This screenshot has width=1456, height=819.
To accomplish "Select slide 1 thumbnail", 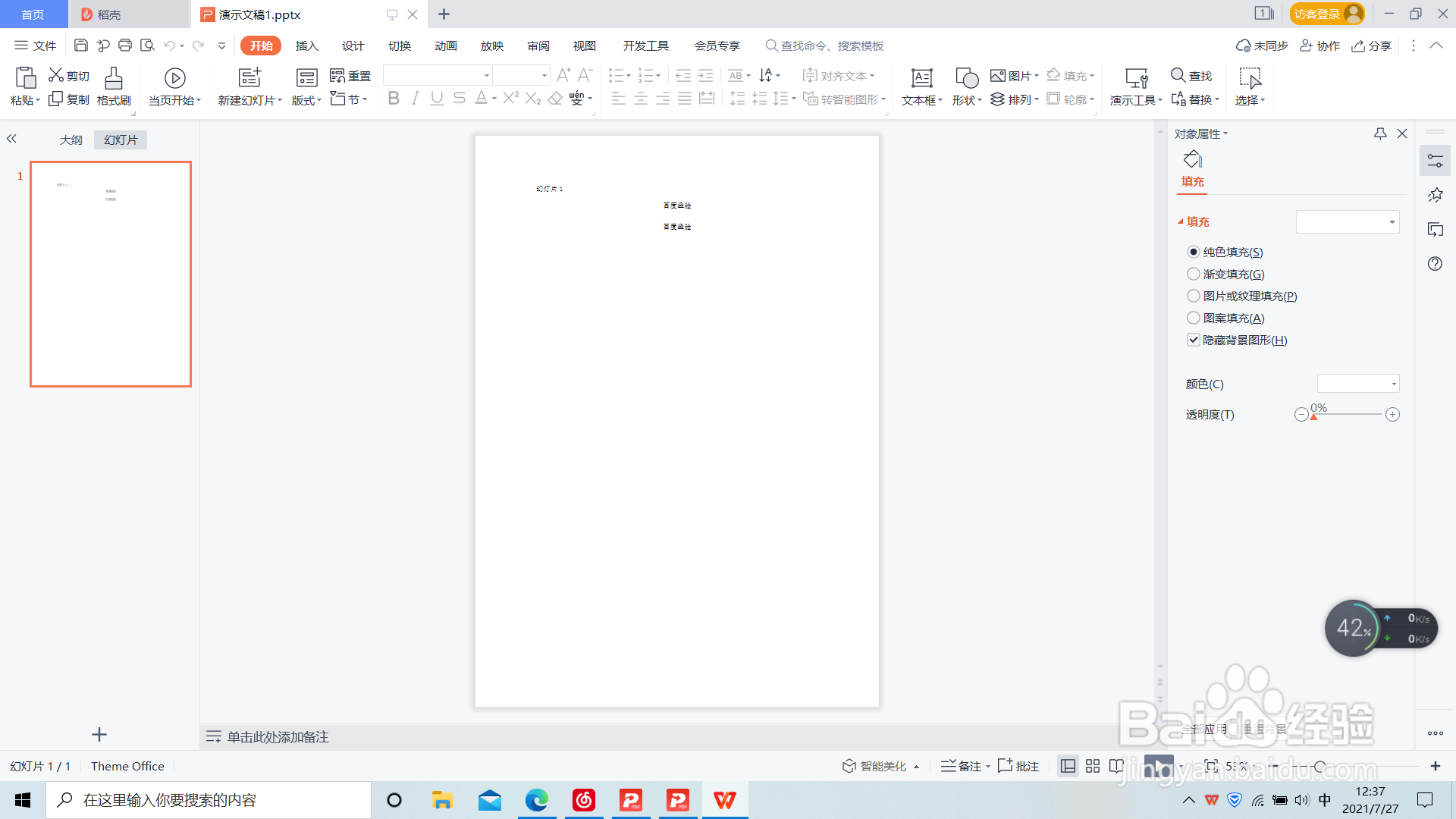I will tap(111, 274).
